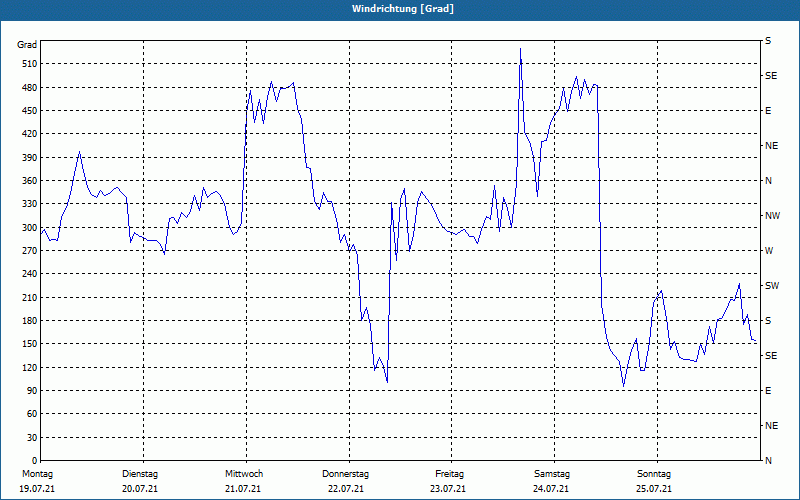
Task: Select the Grad y-axis unit label
Action: (27, 45)
